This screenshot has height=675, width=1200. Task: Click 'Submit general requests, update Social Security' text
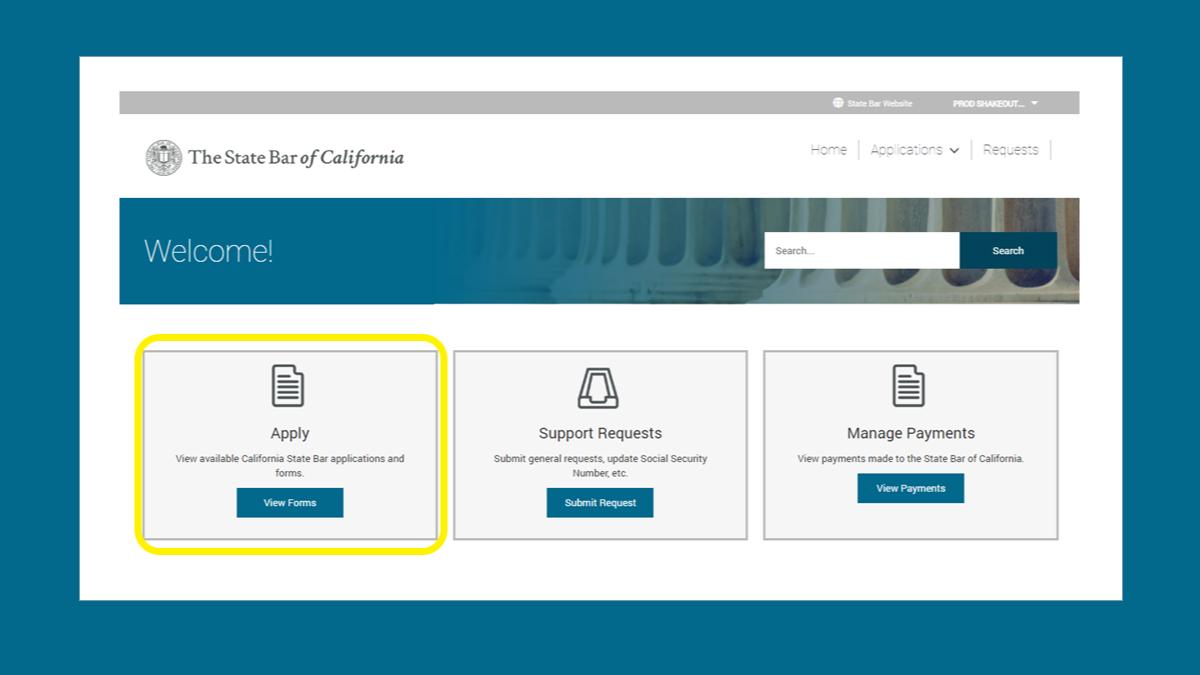pos(600,466)
